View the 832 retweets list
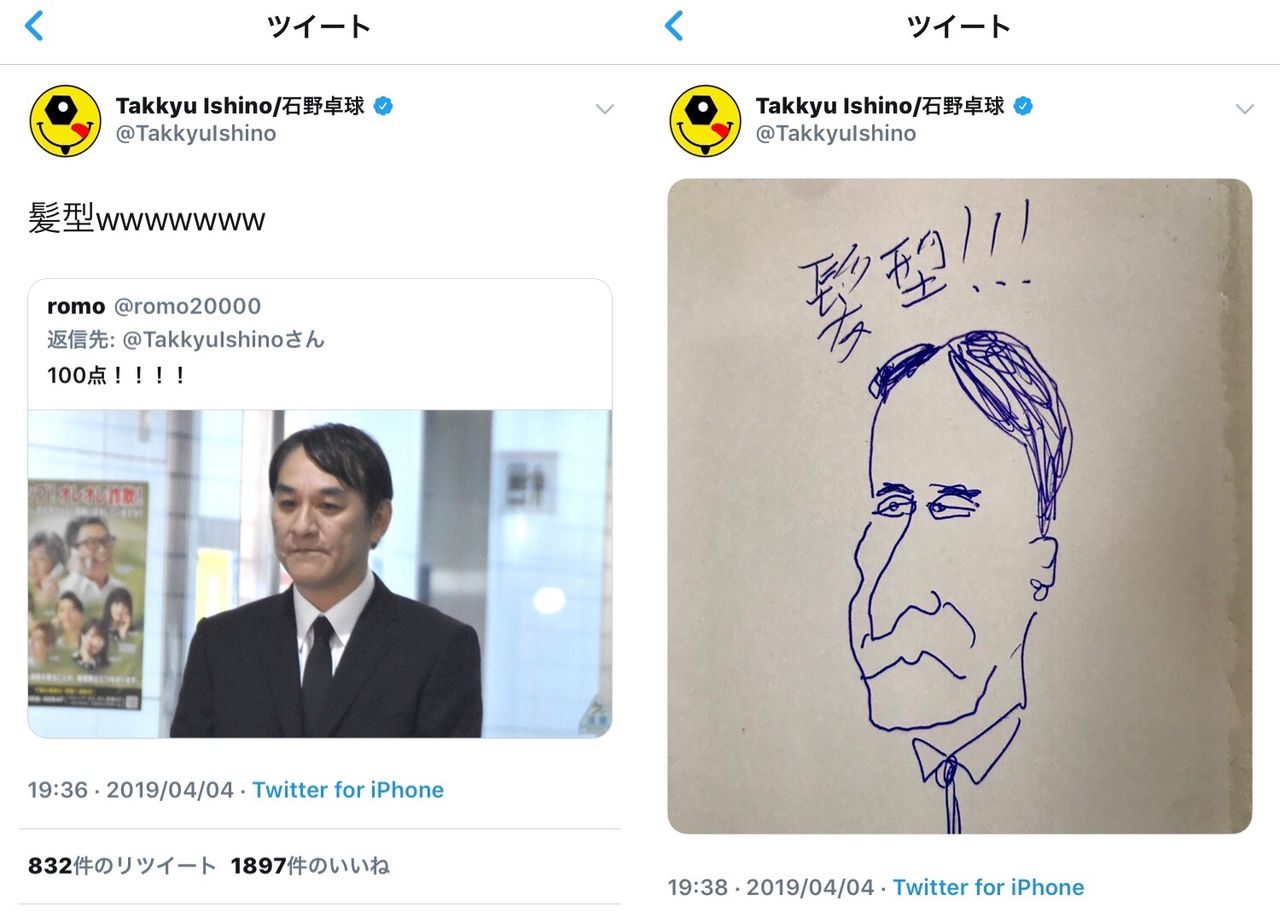The height and width of the screenshot is (924, 1280). click(122, 866)
